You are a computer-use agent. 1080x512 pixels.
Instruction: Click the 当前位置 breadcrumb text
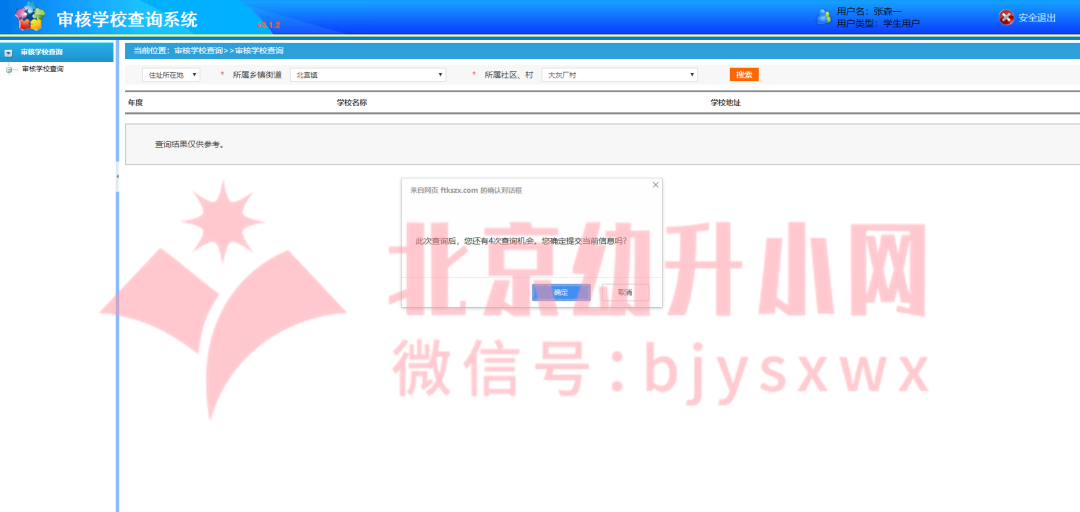coord(208,51)
